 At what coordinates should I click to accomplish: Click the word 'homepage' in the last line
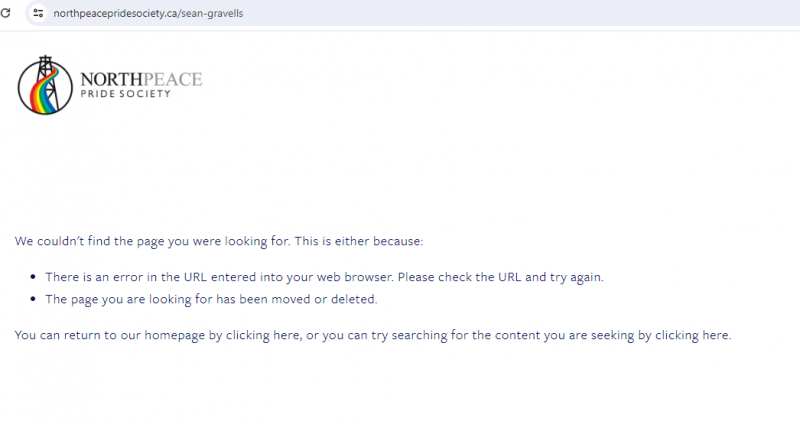[x=174, y=335]
